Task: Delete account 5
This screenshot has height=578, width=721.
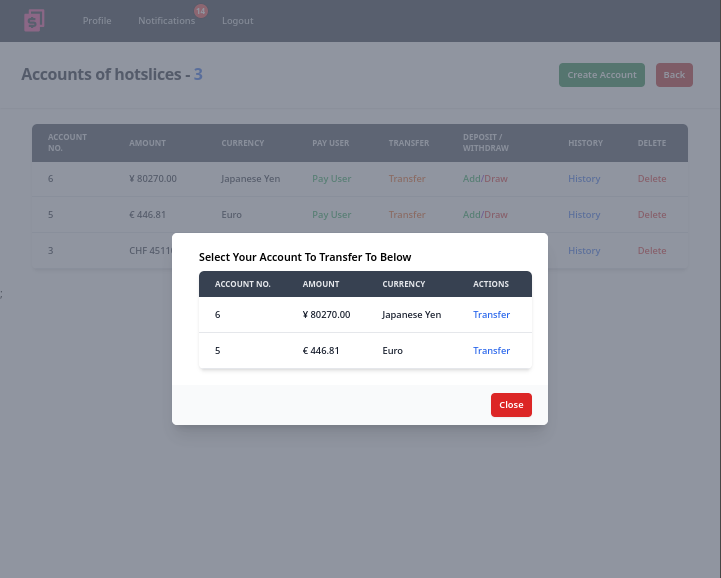Action: 652,215
